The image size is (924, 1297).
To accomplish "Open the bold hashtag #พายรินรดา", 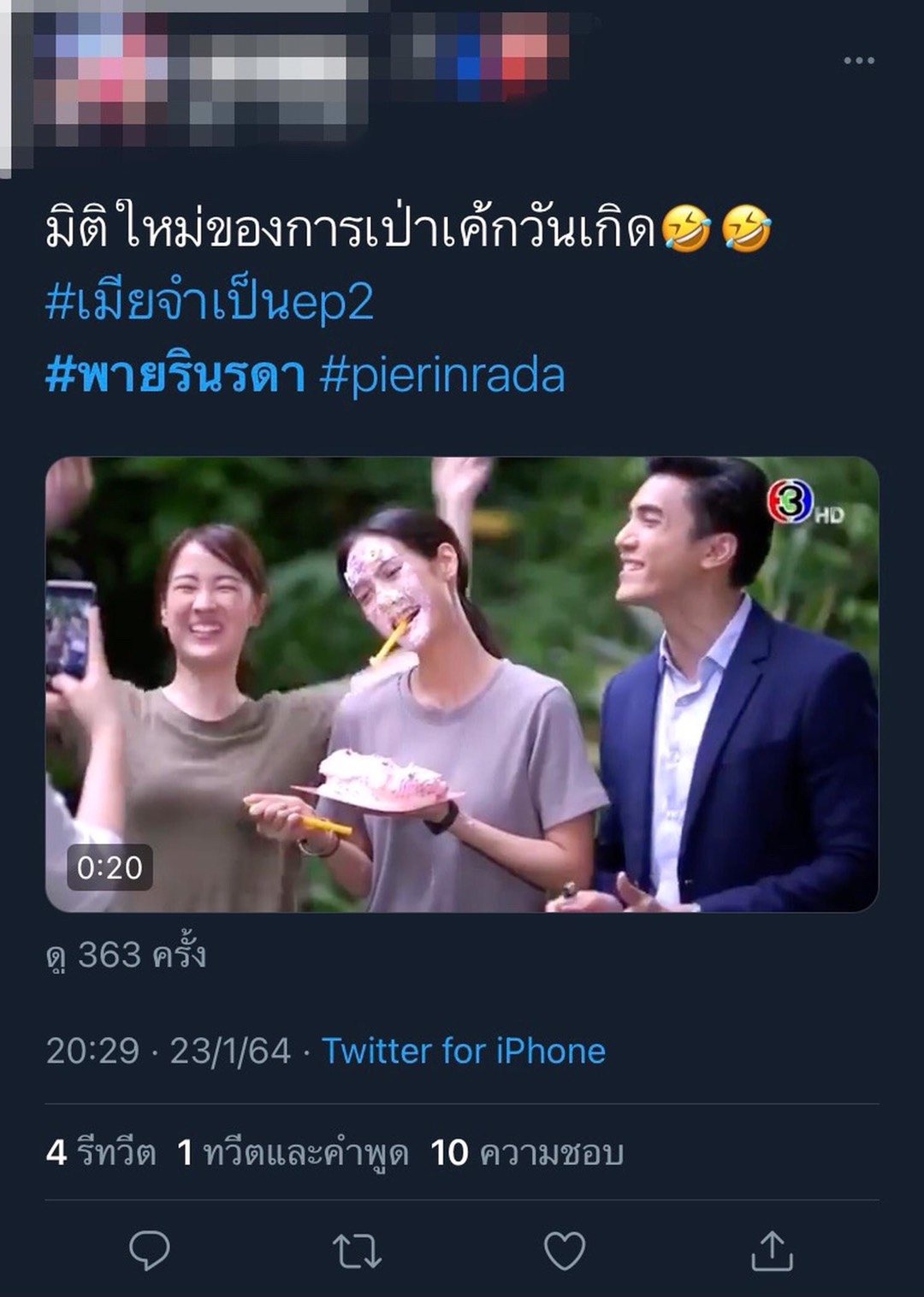I will (175, 375).
